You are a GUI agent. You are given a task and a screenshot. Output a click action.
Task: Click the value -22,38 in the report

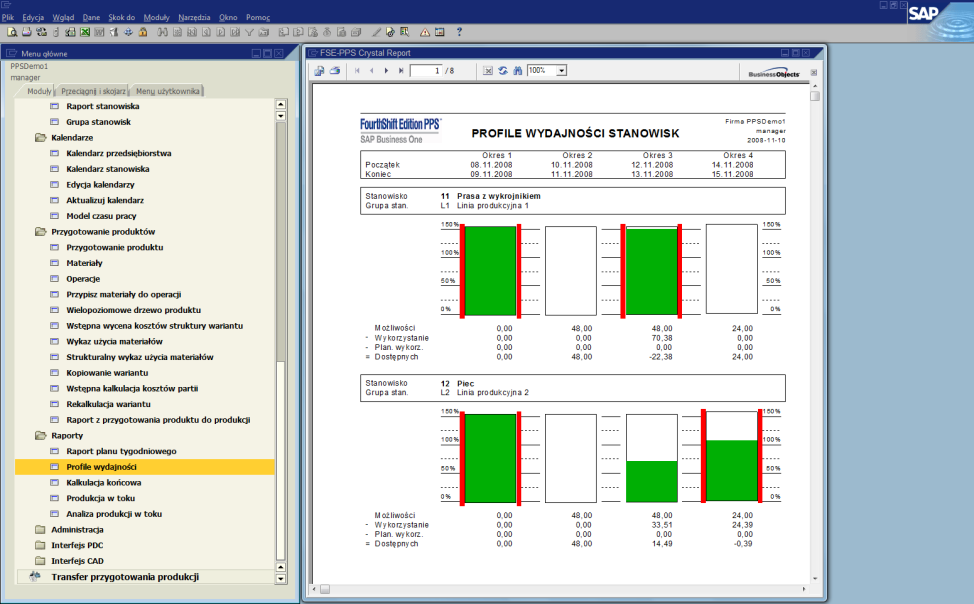[661, 357]
